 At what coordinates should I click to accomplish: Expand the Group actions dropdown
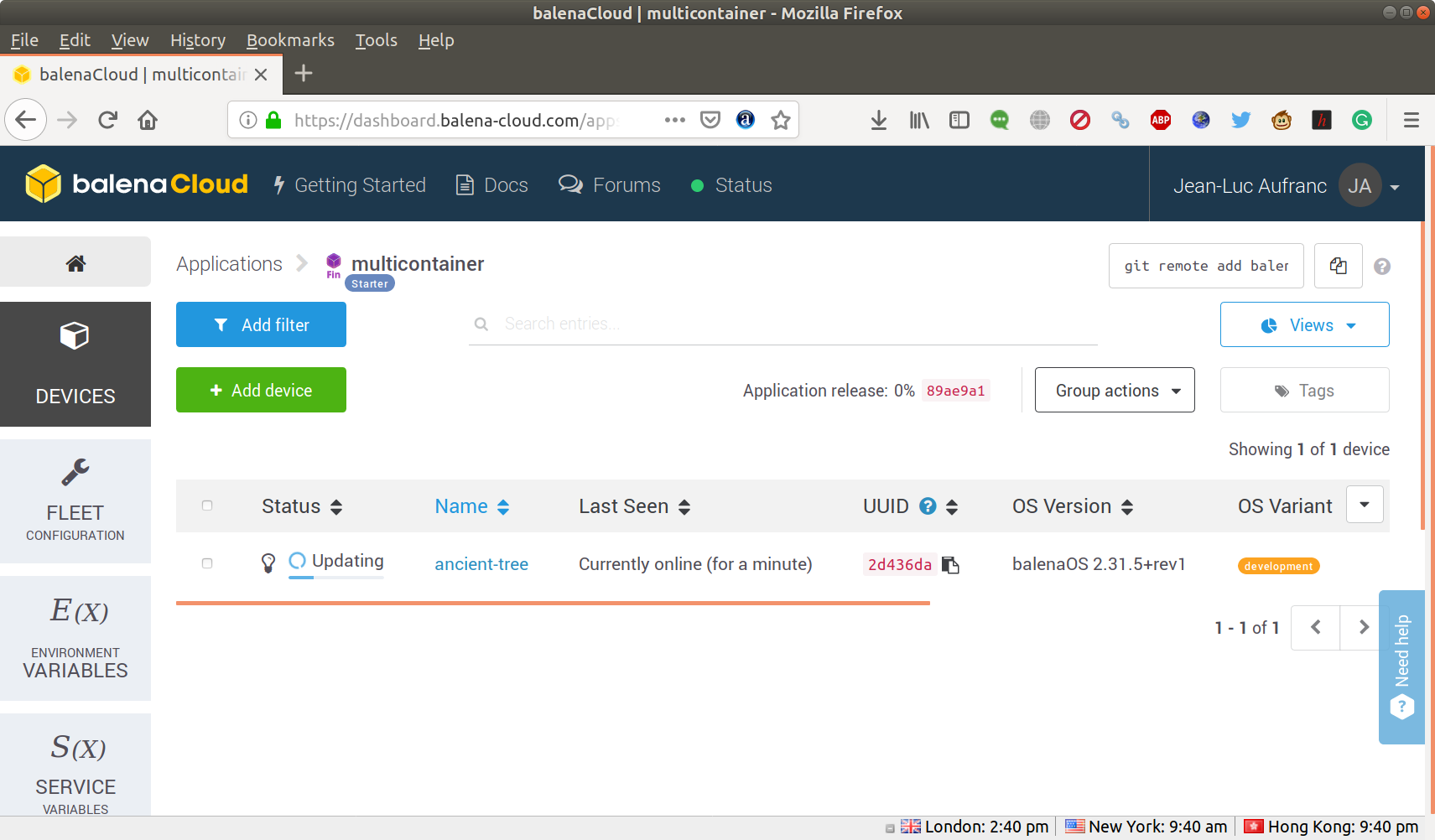pyautogui.click(x=1115, y=390)
